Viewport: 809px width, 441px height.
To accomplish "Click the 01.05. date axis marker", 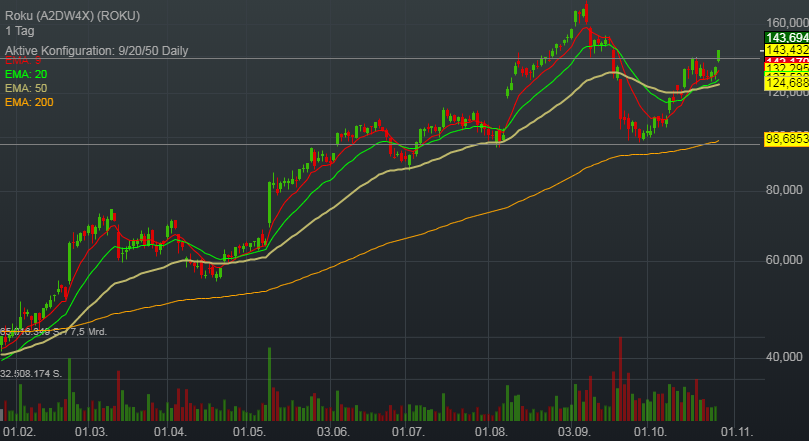I will point(249,432).
